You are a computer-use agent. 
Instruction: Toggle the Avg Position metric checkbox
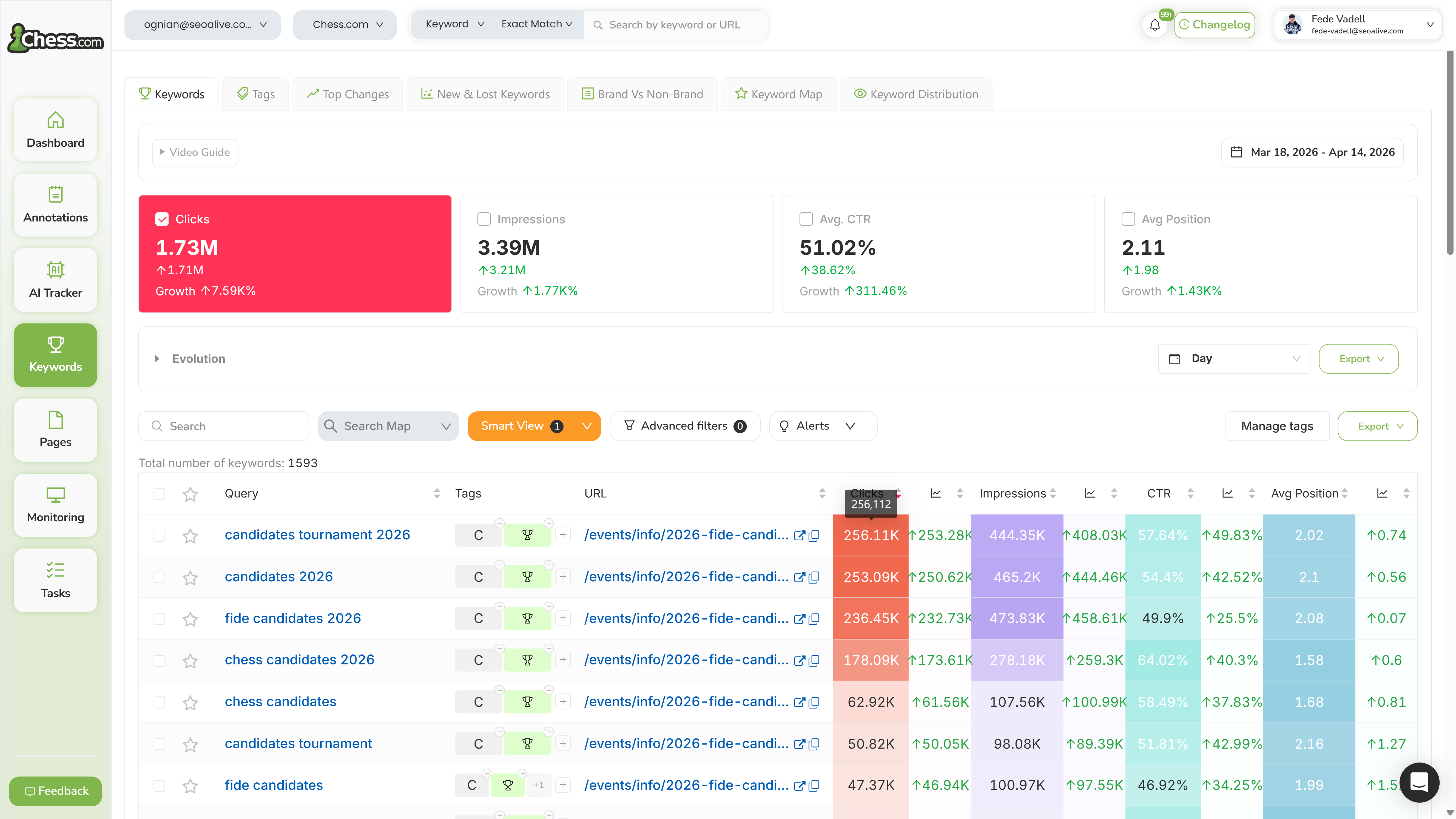click(1128, 219)
